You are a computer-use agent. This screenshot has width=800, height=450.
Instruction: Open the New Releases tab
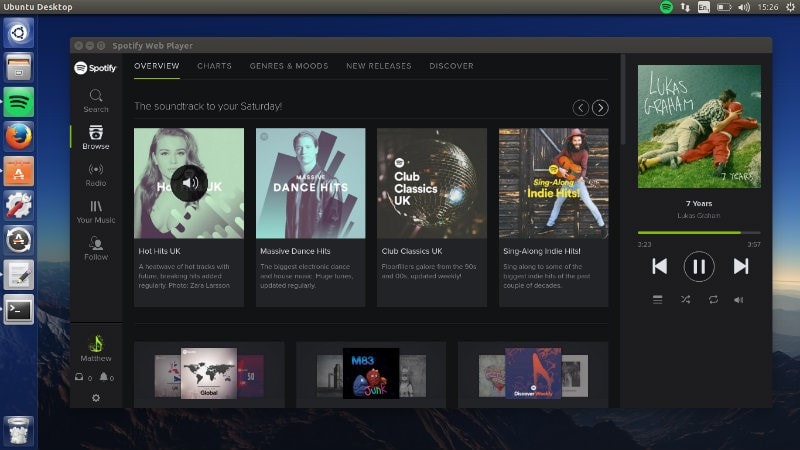[x=379, y=66]
